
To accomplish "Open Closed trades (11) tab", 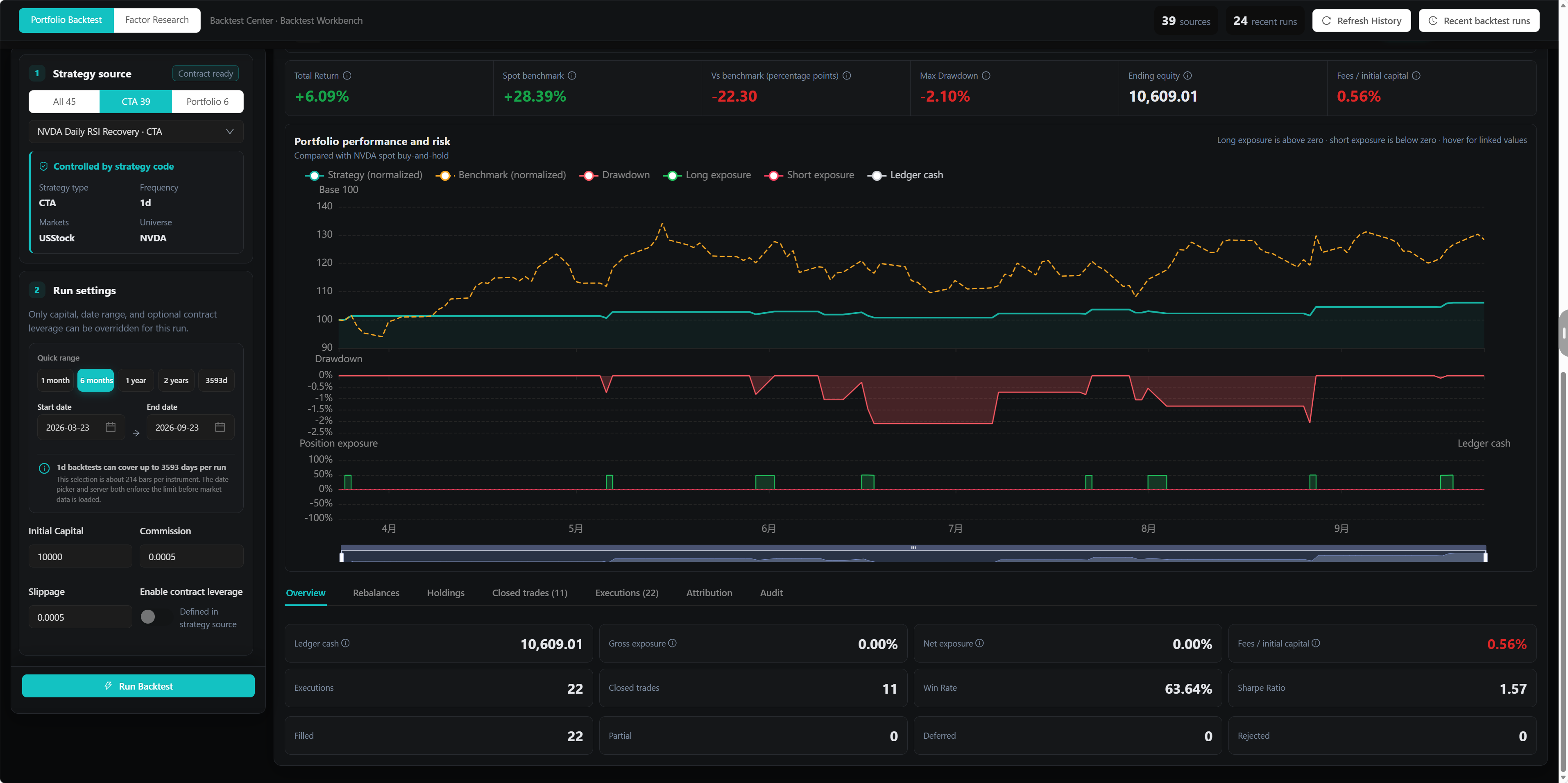I will [530, 592].
